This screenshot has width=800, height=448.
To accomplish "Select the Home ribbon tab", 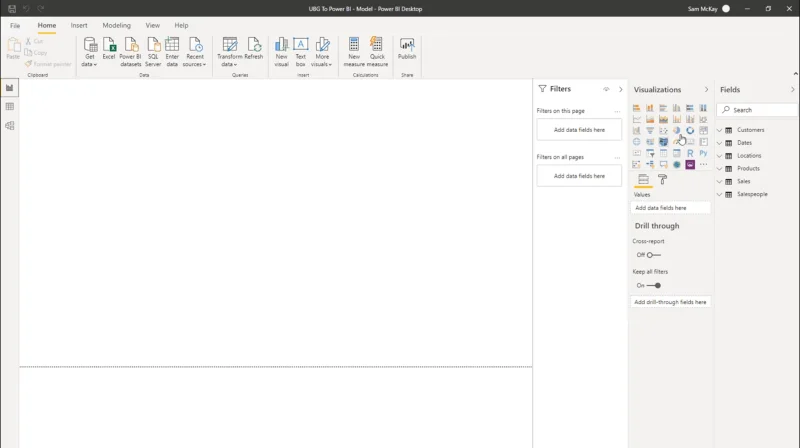I will coord(46,26).
